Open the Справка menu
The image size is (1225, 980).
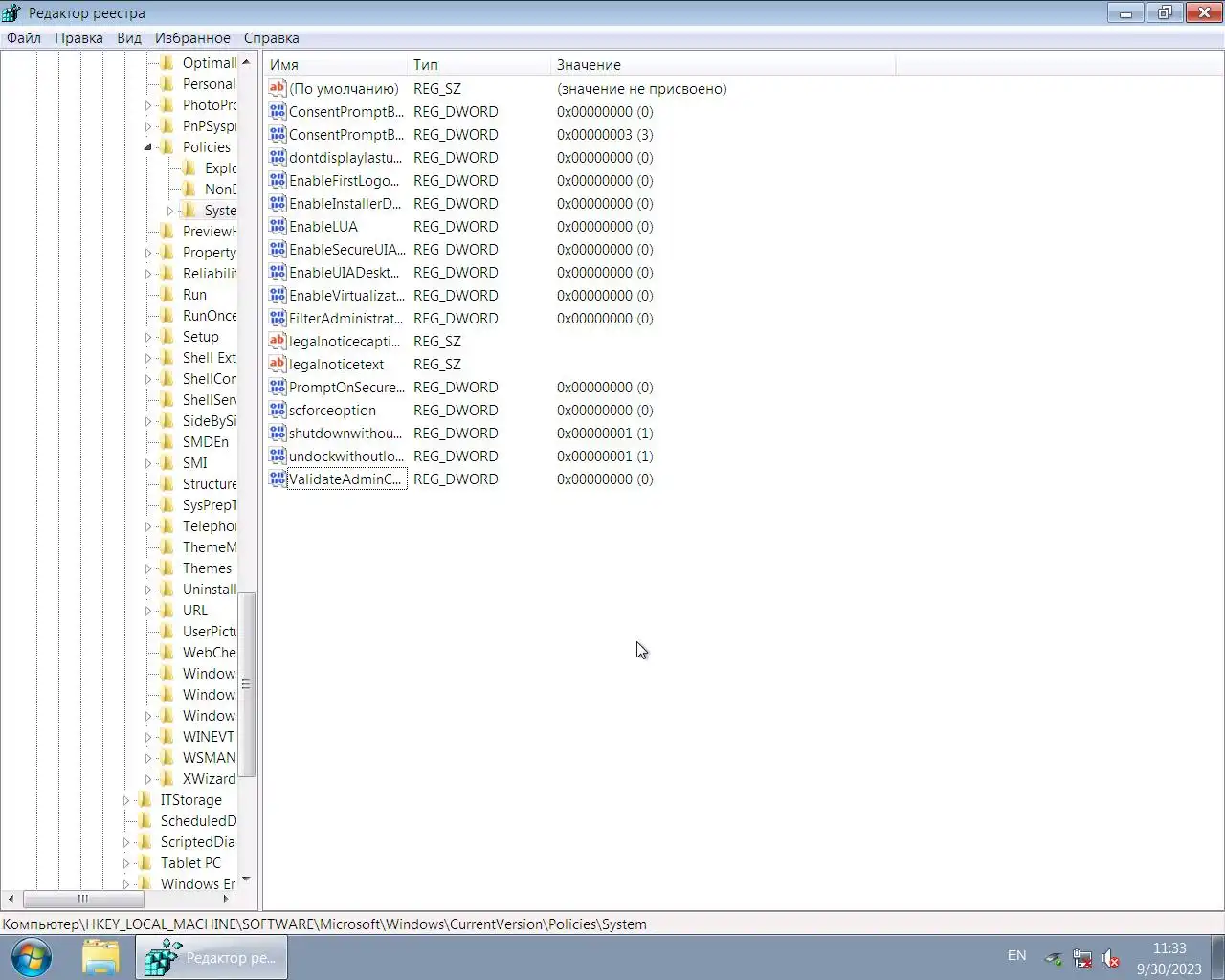click(271, 38)
